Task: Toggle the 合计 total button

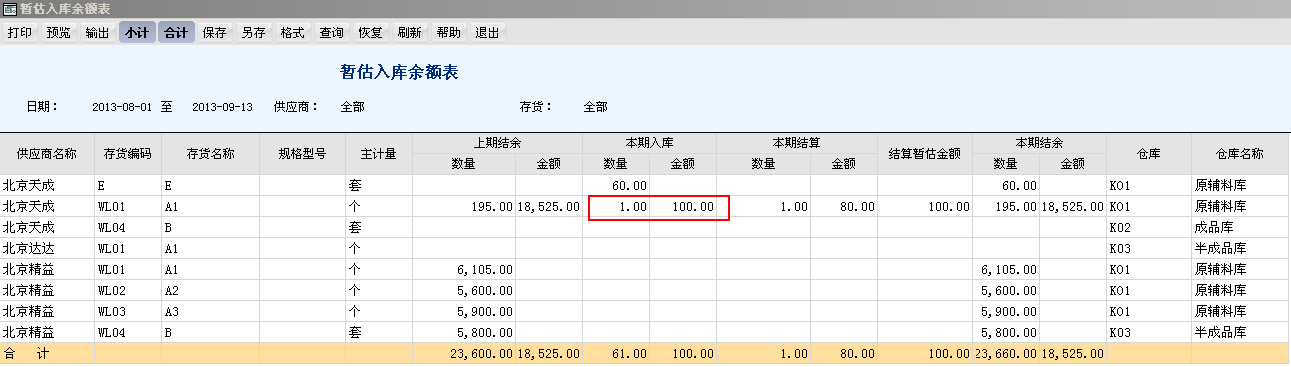Action: pyautogui.click(x=176, y=32)
